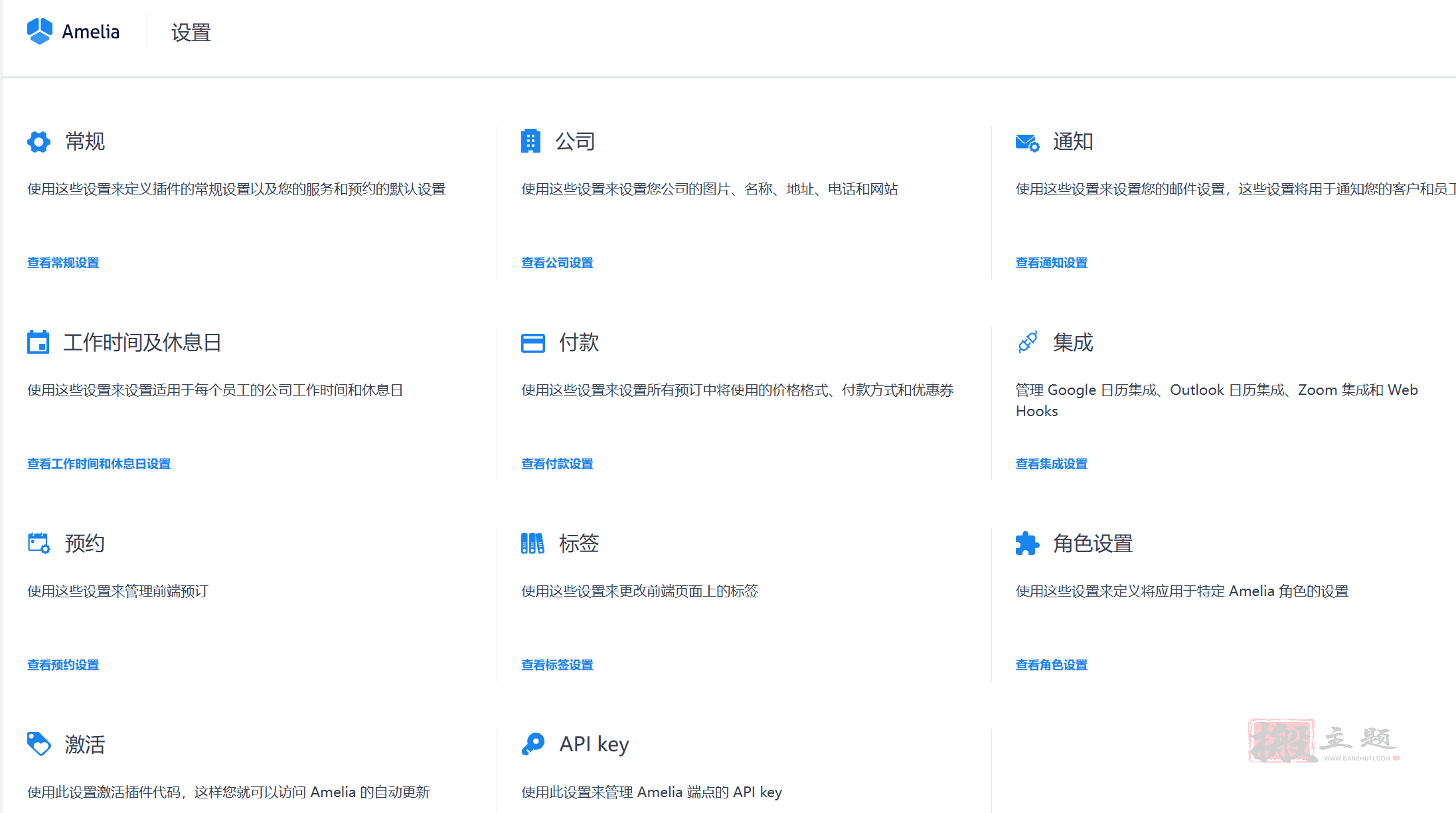Screen dimensions: 1456x813
Task: Click the plug icon beside 集成
Action: pos(1027,342)
